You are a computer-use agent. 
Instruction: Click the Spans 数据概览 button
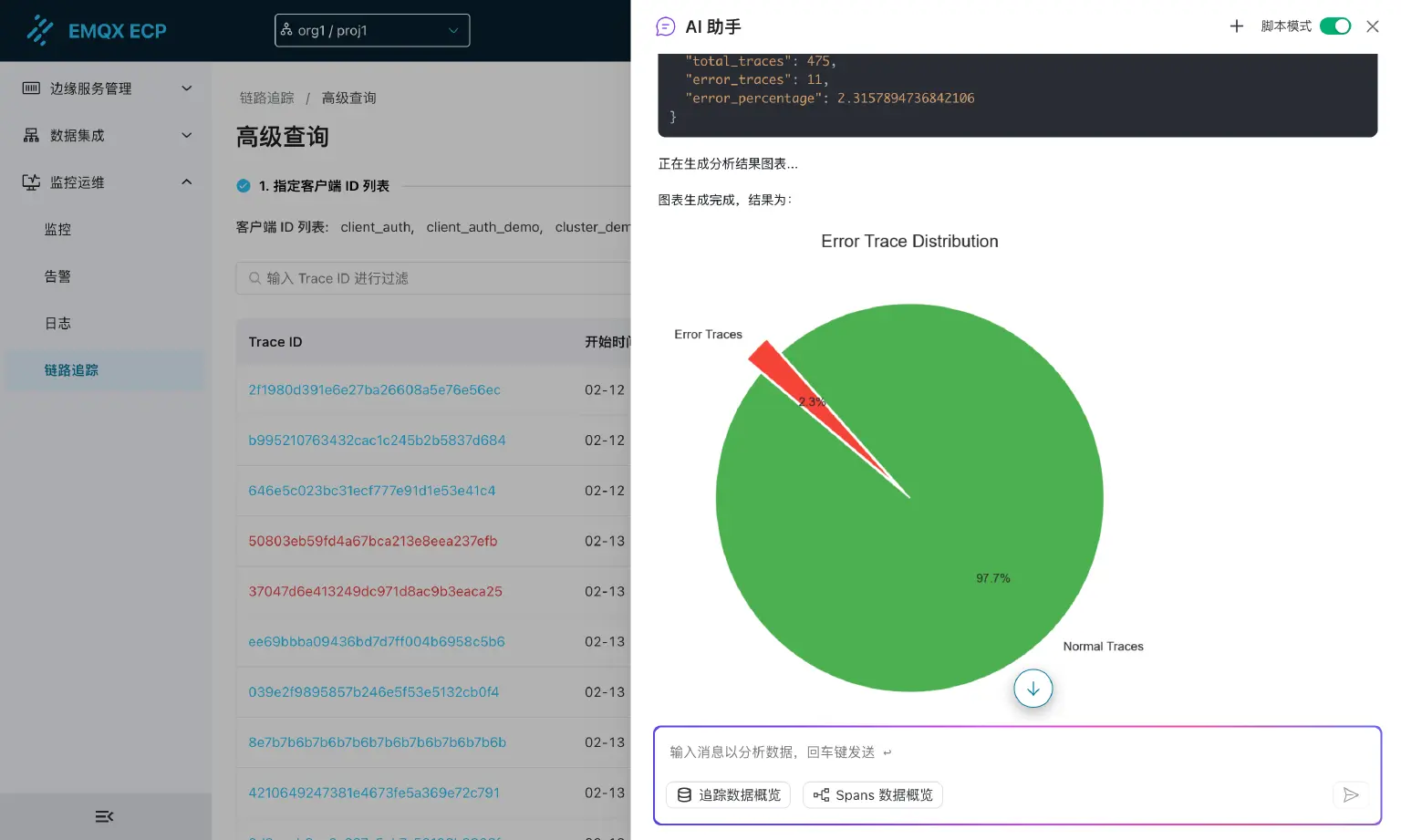tap(872, 795)
